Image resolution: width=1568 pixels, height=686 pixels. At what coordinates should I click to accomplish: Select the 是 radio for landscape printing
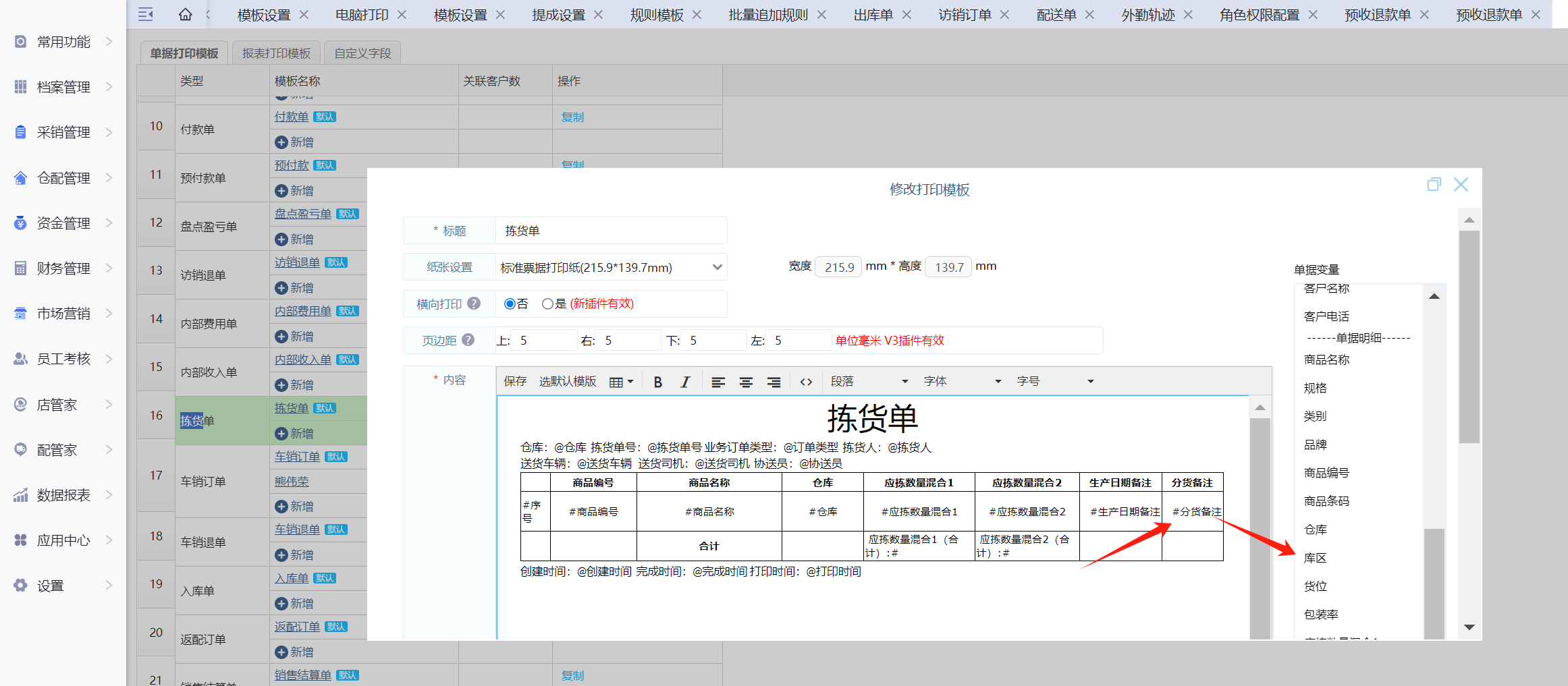(x=547, y=304)
